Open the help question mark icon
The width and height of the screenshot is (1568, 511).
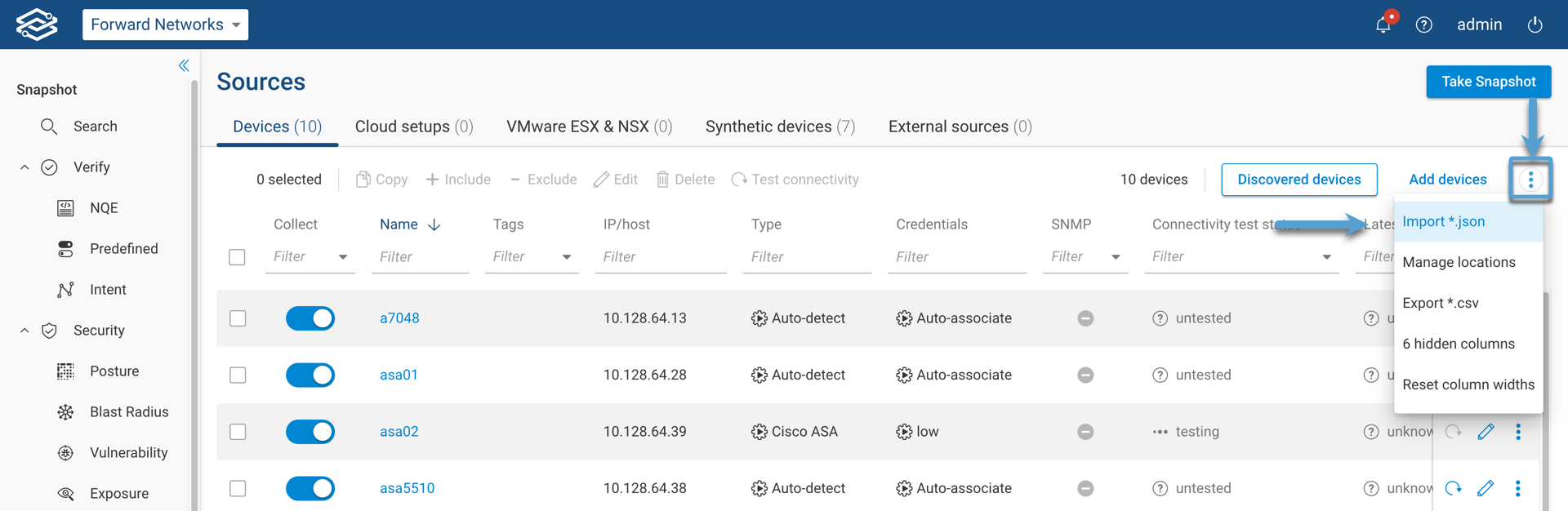coord(1424,24)
